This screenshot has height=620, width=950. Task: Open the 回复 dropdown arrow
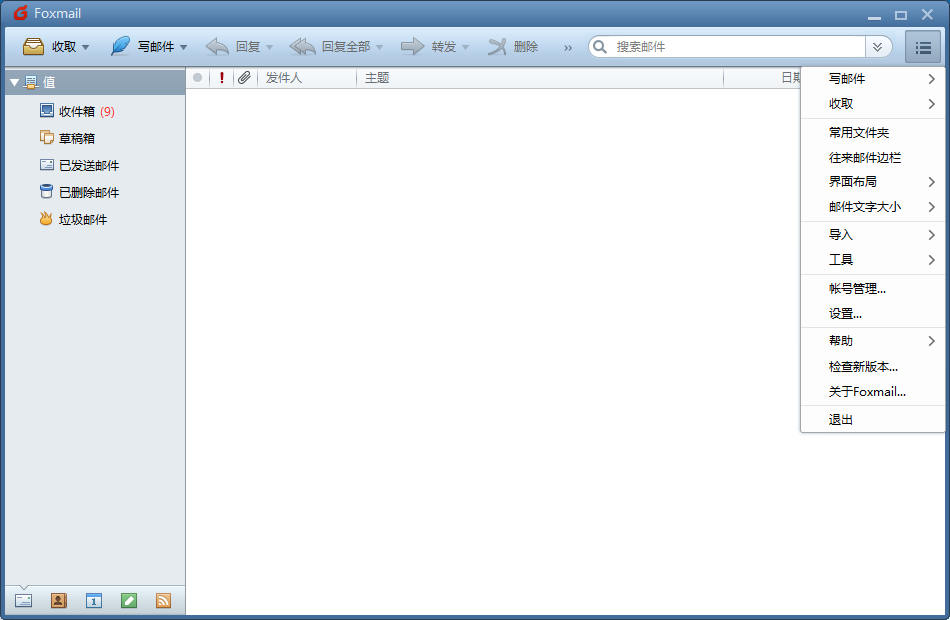click(270, 47)
